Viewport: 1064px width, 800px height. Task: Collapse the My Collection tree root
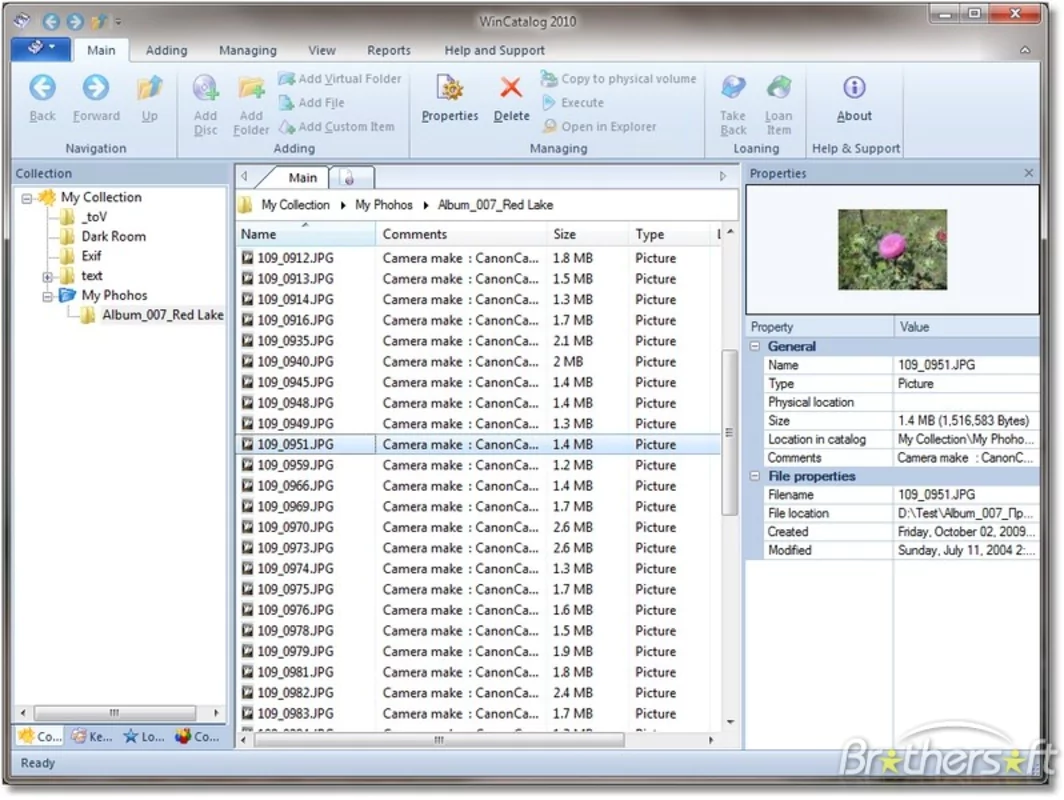pyautogui.click(x=26, y=197)
